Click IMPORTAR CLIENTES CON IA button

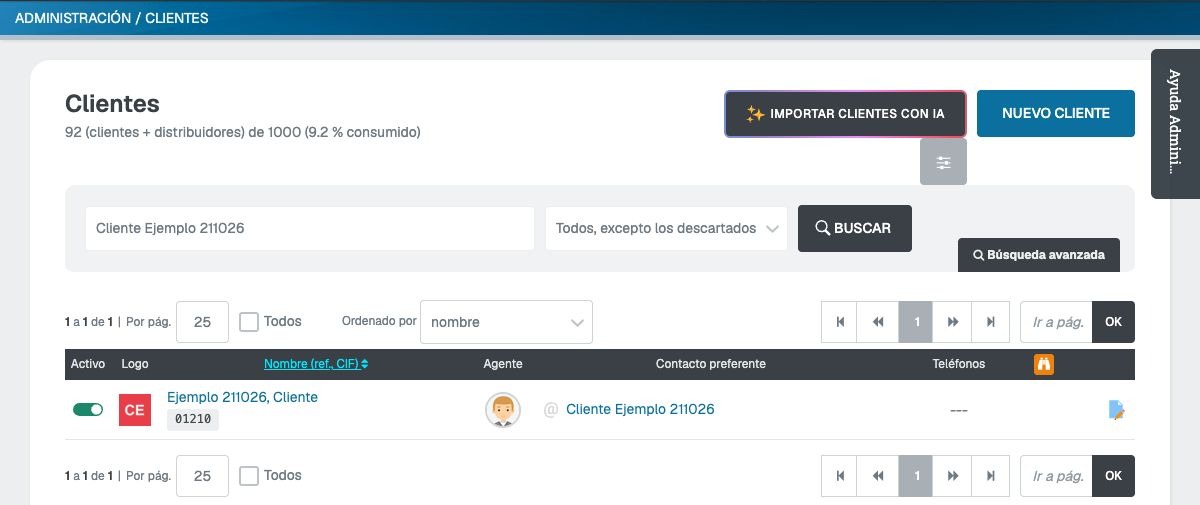coord(845,114)
